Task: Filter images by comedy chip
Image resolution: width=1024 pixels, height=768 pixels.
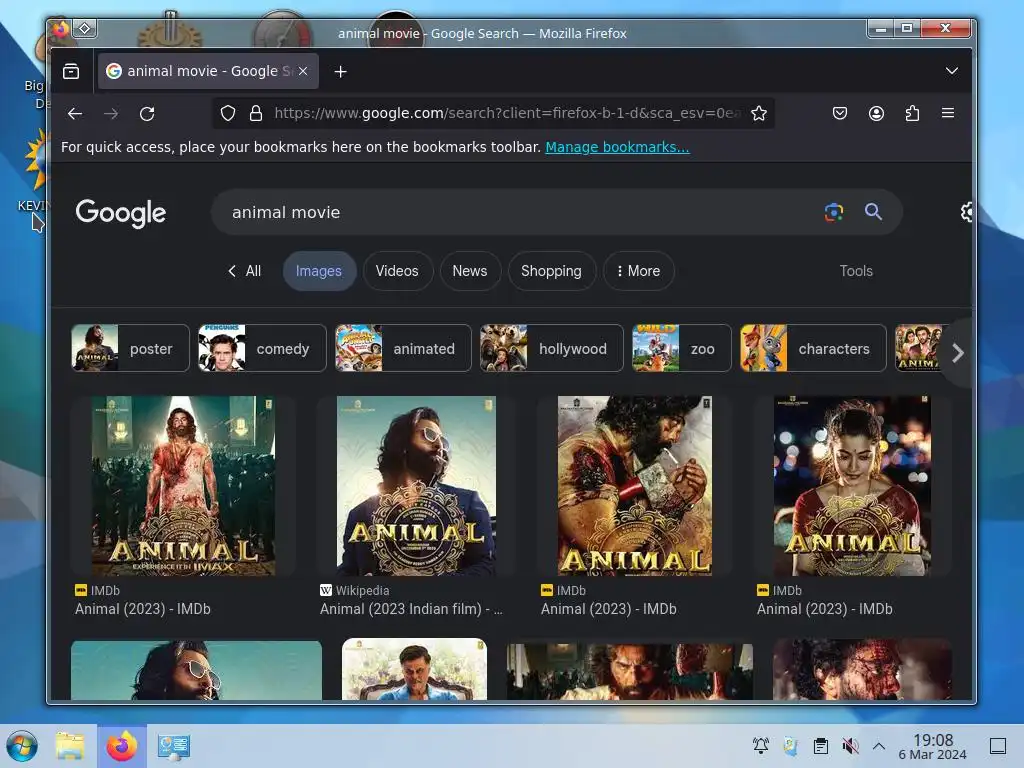Action: (262, 349)
